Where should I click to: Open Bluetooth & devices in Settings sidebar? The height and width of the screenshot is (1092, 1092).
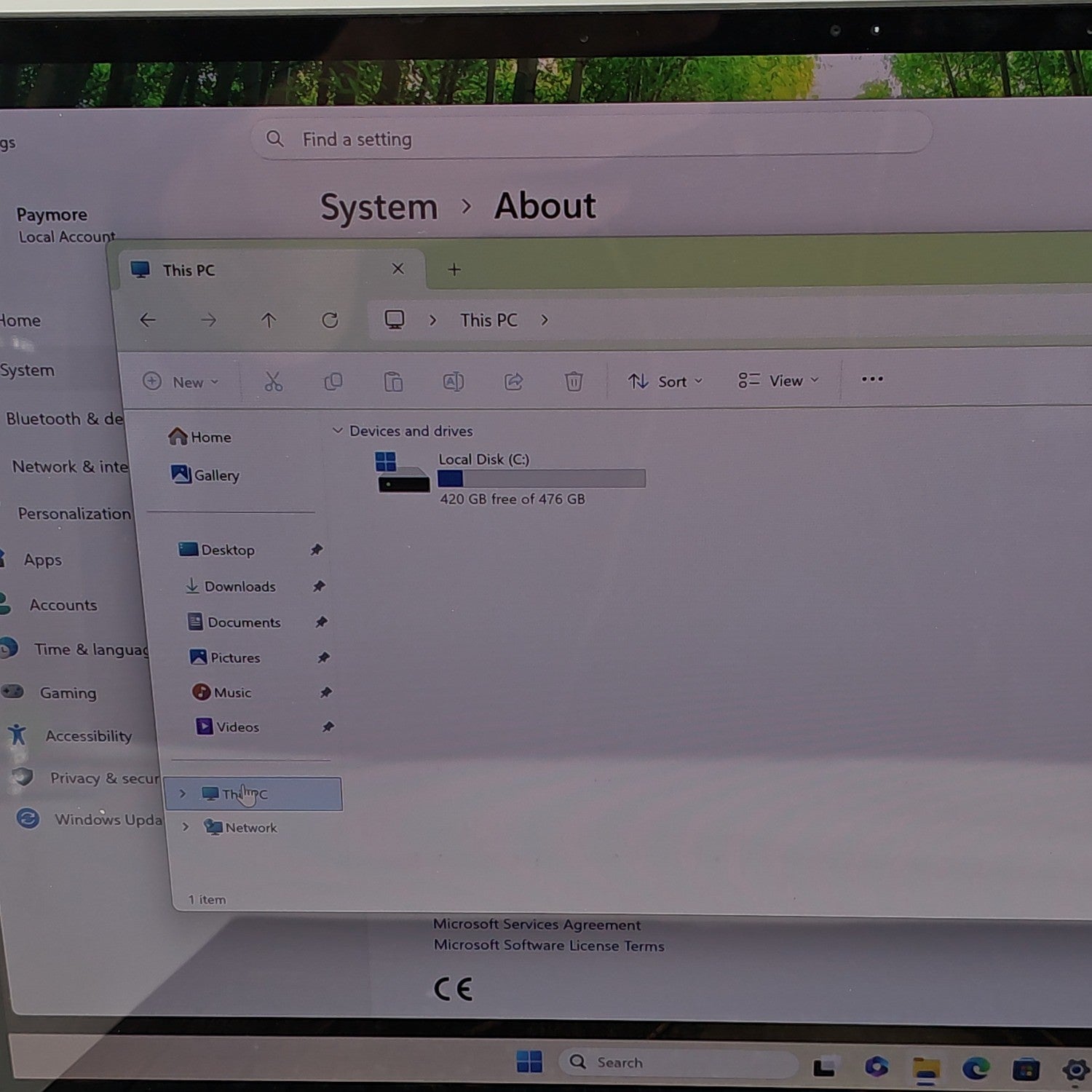point(65,419)
